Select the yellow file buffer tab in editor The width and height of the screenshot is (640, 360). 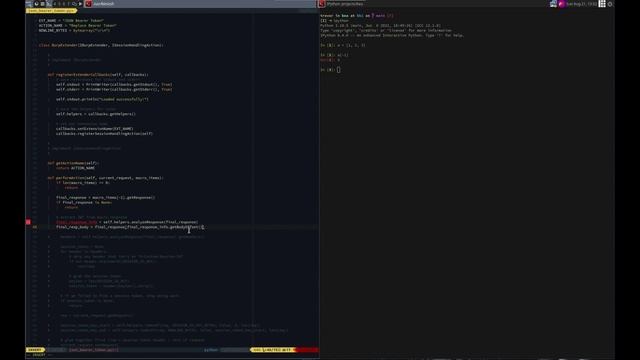coord(51,11)
